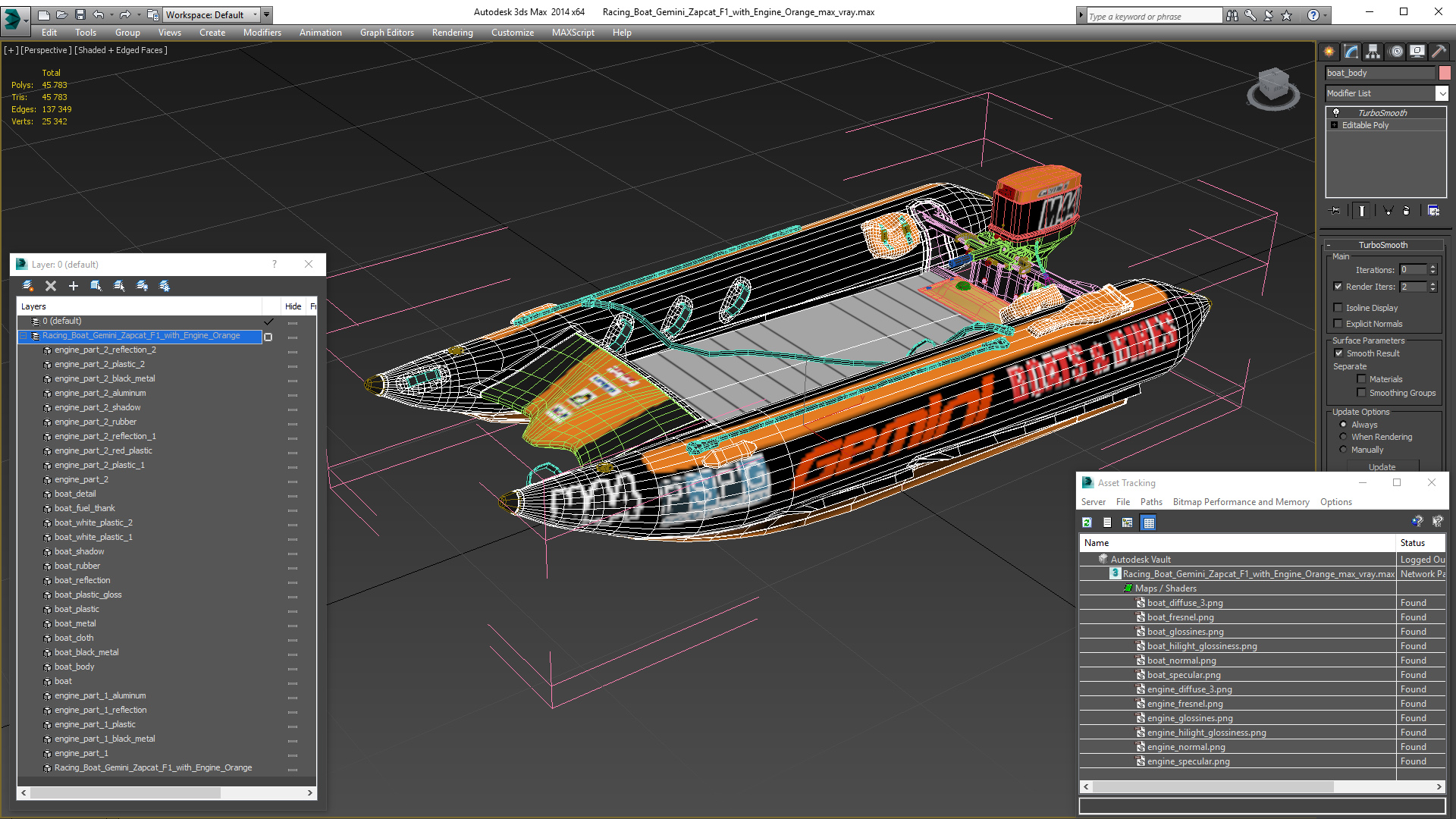1456x819 pixels.
Task: Click the Project Folder icon beside Workspace
Action: tap(153, 14)
